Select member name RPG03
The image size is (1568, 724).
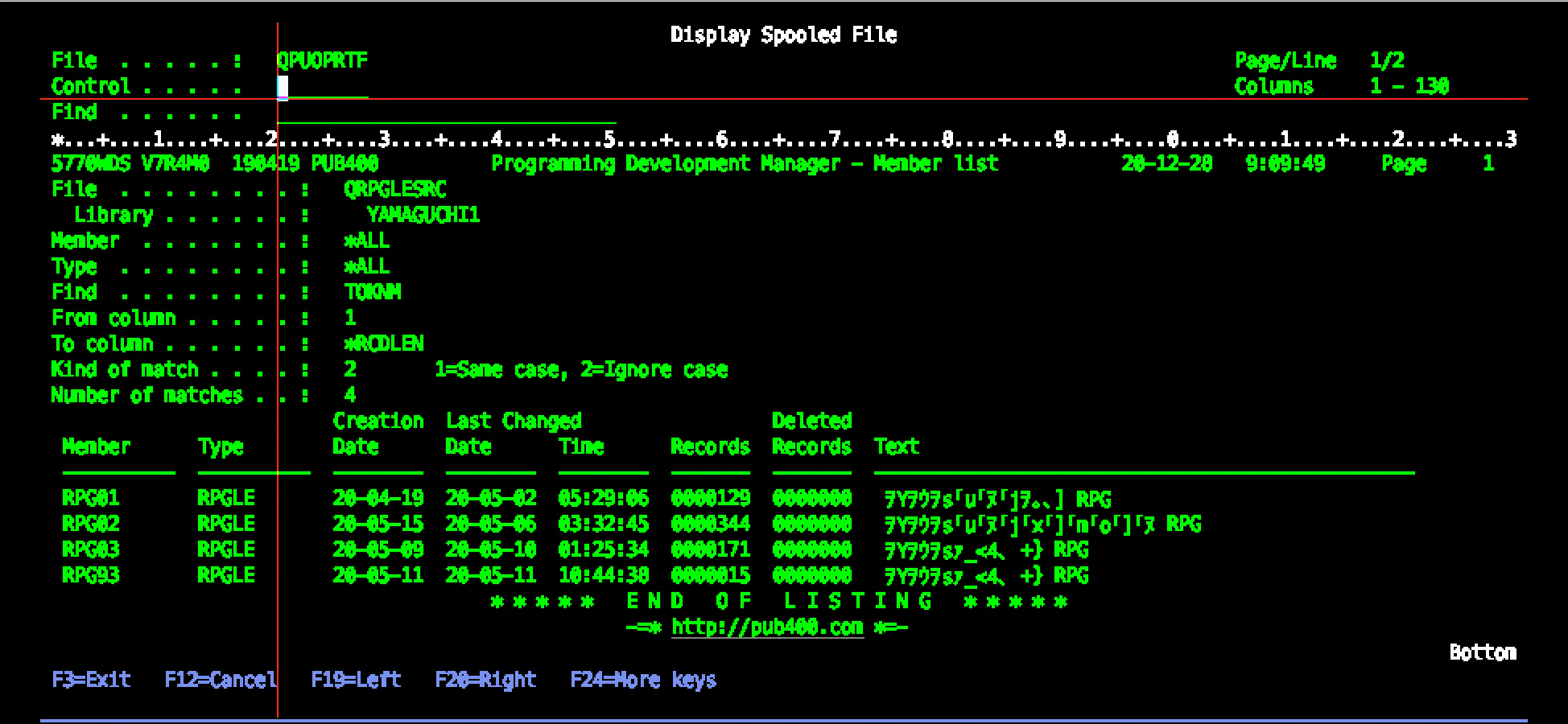coord(91,549)
